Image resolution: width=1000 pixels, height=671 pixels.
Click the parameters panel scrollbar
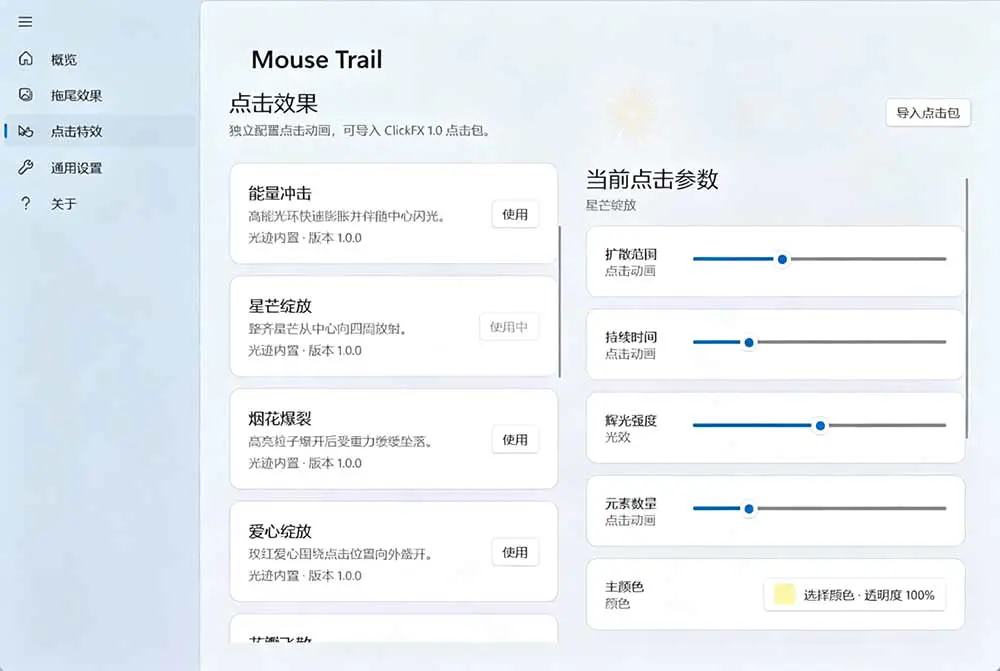point(967,308)
